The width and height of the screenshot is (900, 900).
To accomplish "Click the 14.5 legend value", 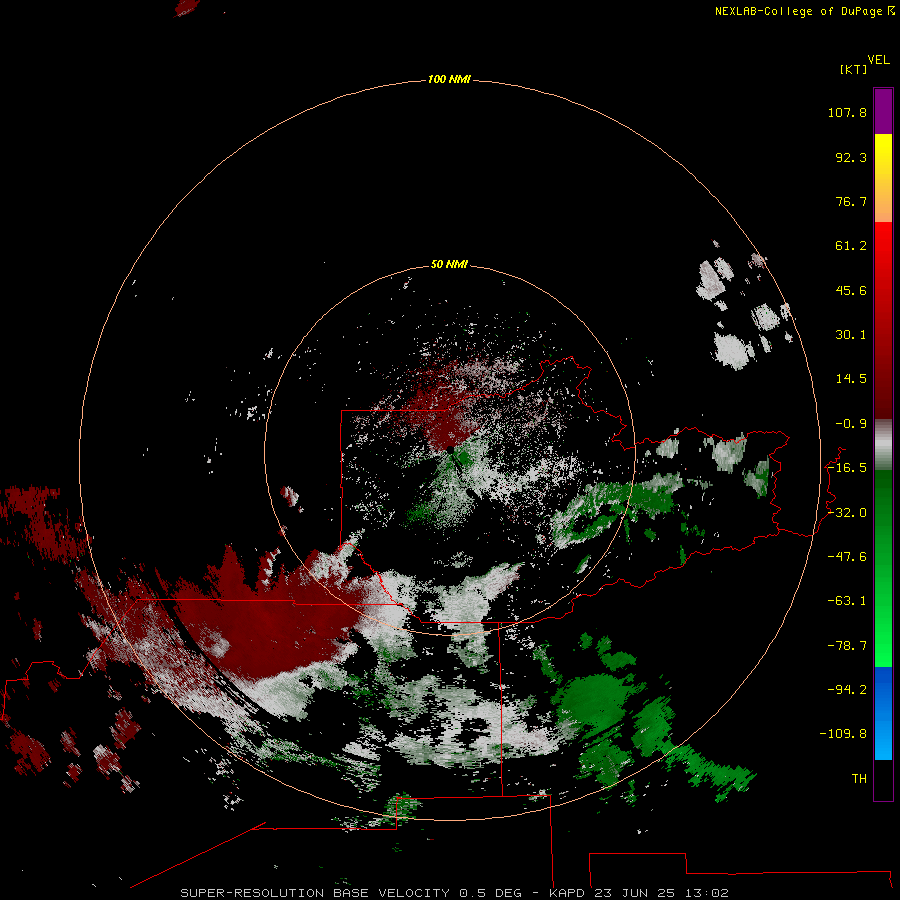I will click(851, 379).
